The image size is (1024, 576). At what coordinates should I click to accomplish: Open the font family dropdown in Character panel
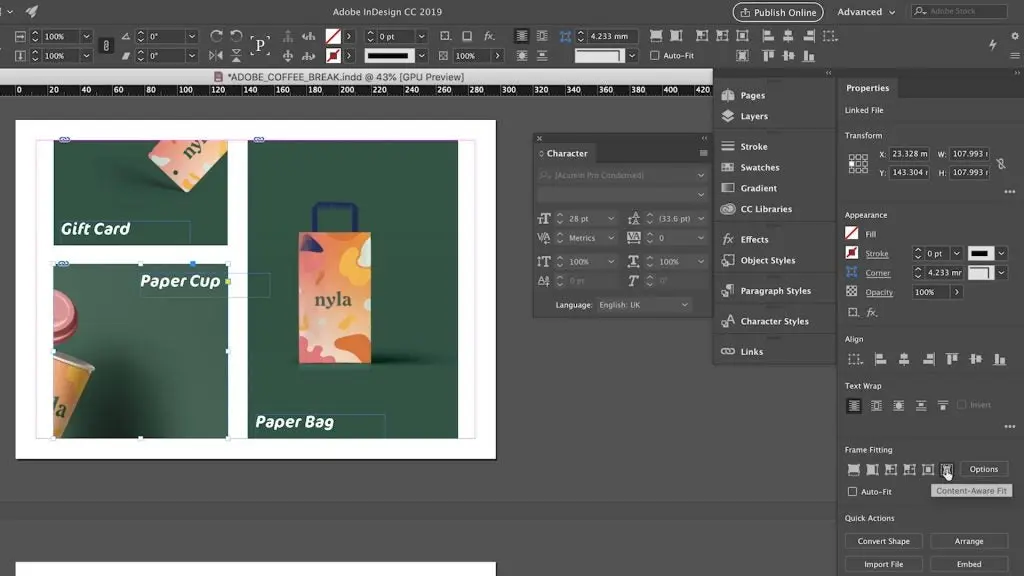pyautogui.click(x=700, y=174)
